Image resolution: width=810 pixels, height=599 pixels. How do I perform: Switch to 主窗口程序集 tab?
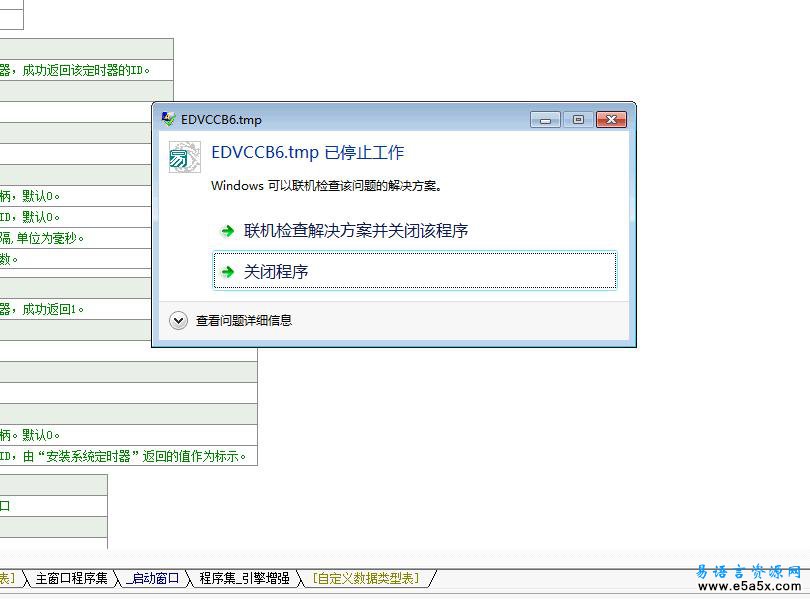pos(71,578)
